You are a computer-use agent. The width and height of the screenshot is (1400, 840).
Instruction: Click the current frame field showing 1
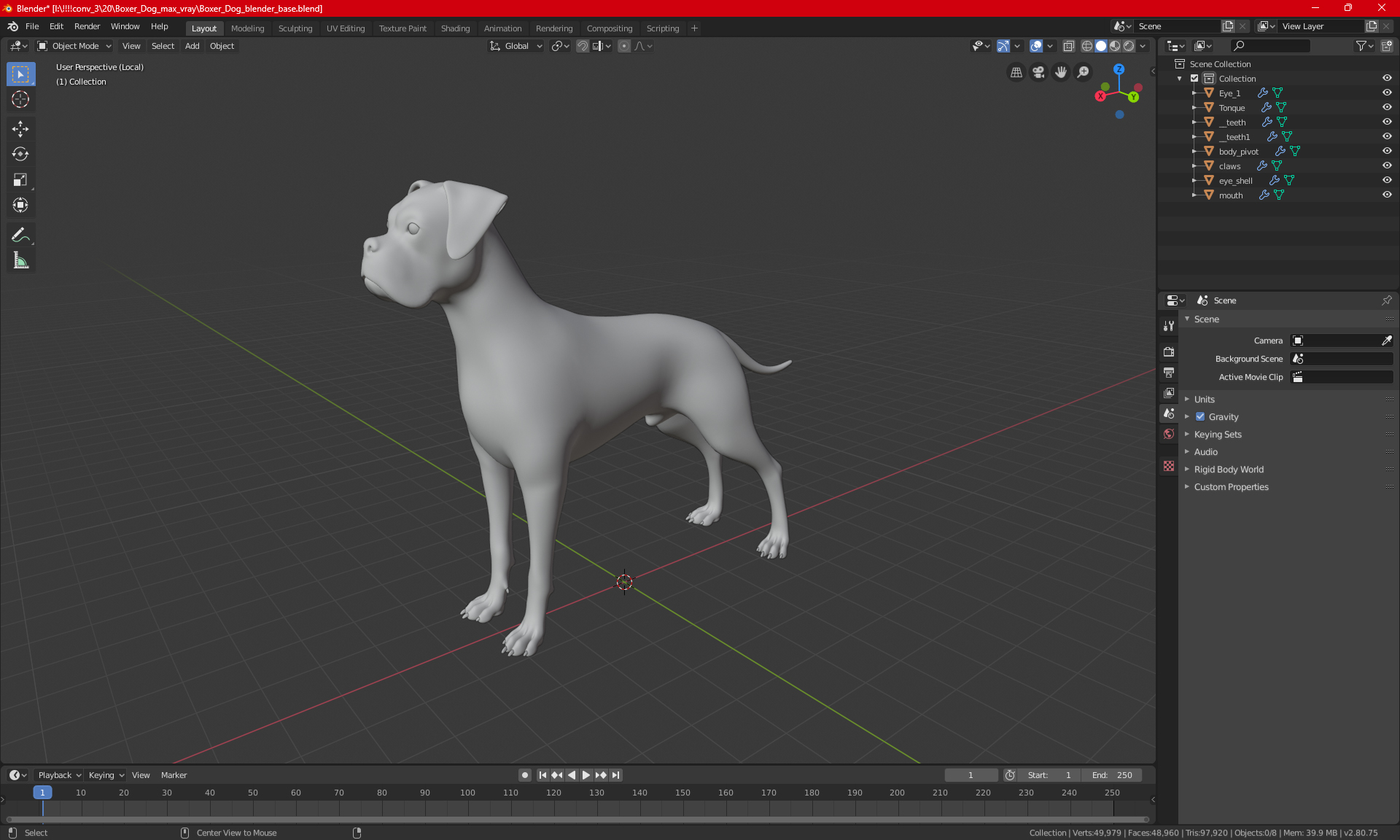click(971, 775)
